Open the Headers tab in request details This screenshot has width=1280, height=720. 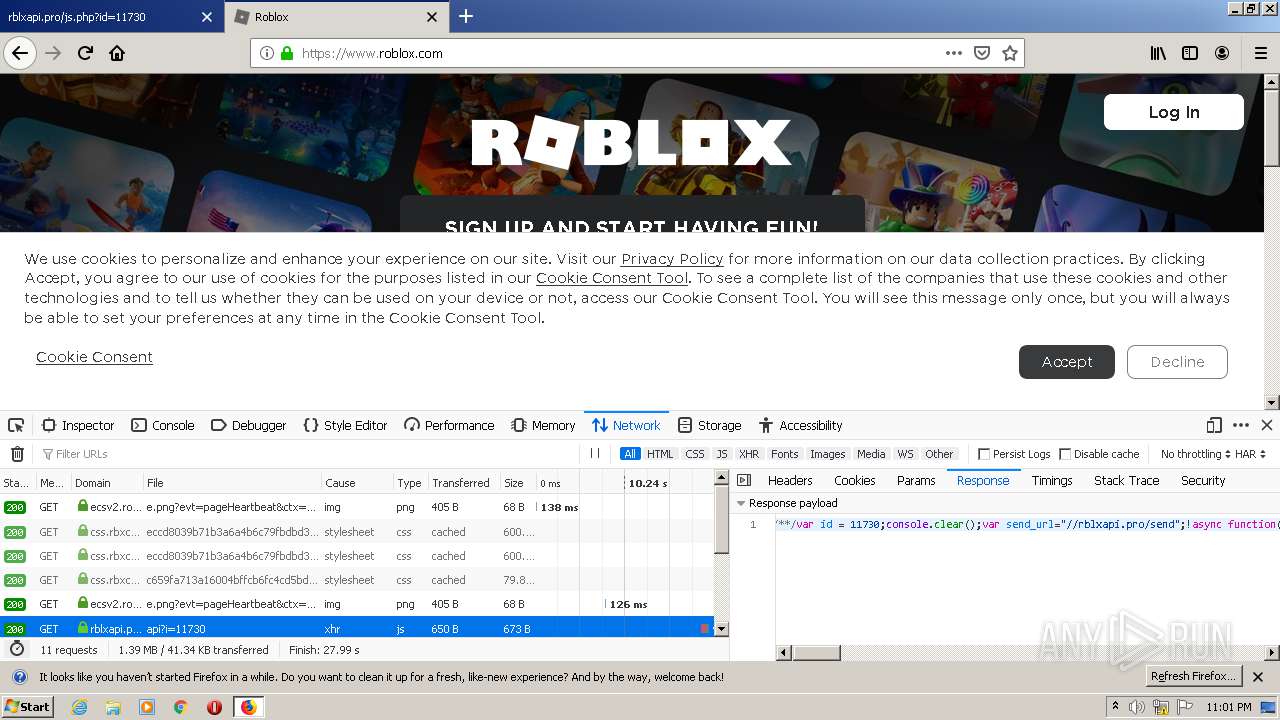coord(790,481)
